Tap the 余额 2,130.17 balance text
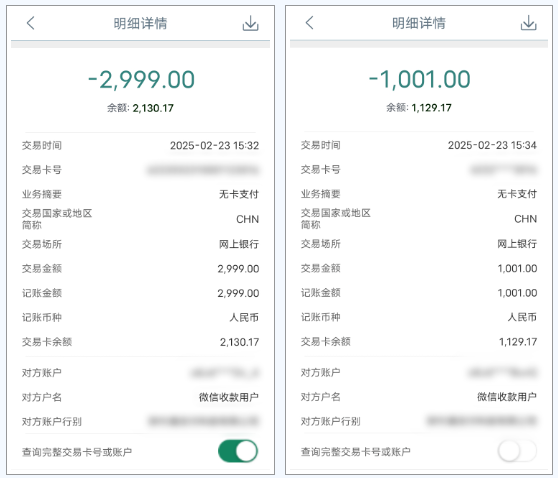Screen dimensions: 558x478 140,108
